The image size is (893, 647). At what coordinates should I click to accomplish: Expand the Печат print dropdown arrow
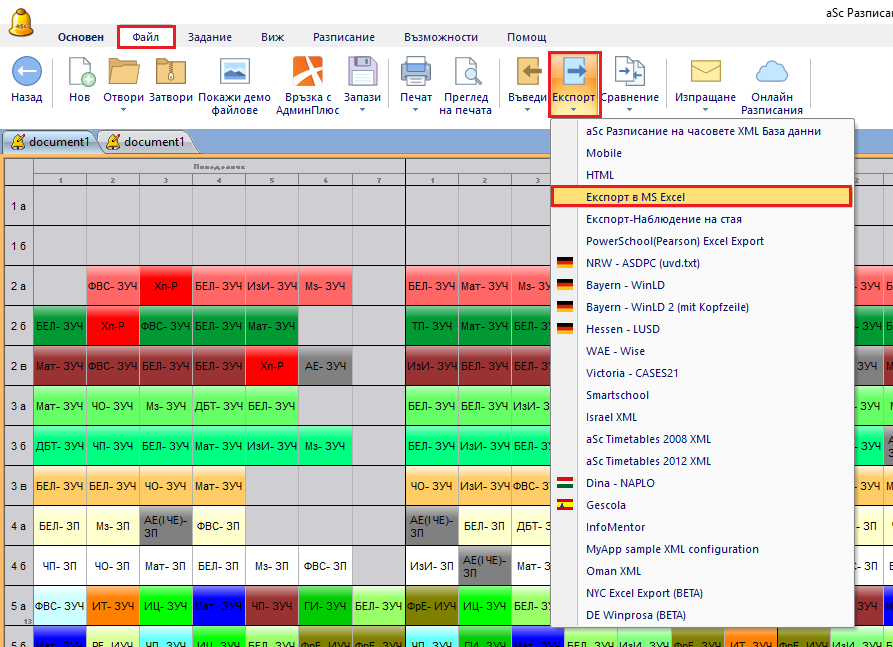pos(416,109)
